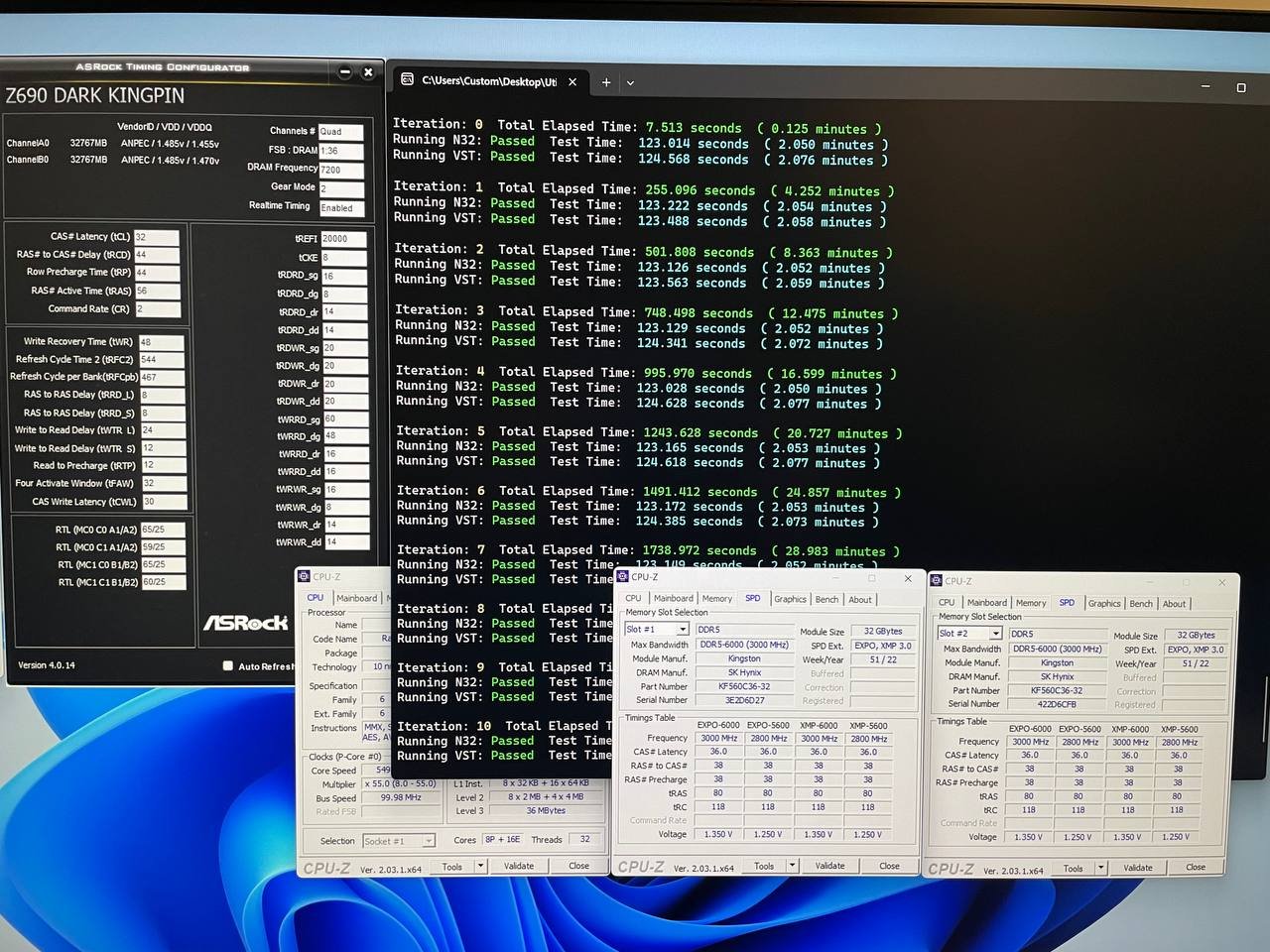Click the CPU-Z title icon in the Slot #1 window

[x=622, y=576]
